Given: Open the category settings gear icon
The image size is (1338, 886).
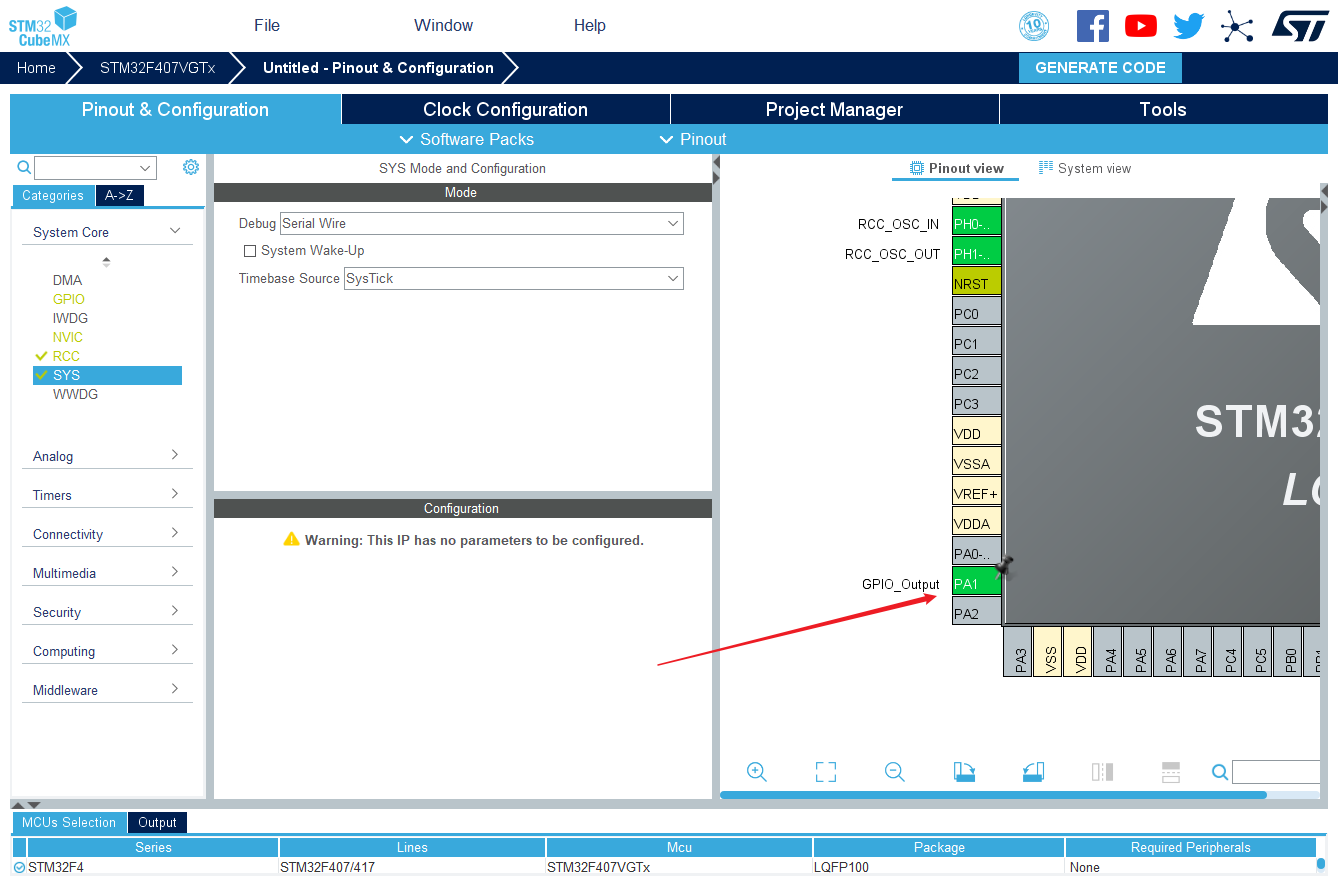Looking at the screenshot, I should click(x=191, y=167).
